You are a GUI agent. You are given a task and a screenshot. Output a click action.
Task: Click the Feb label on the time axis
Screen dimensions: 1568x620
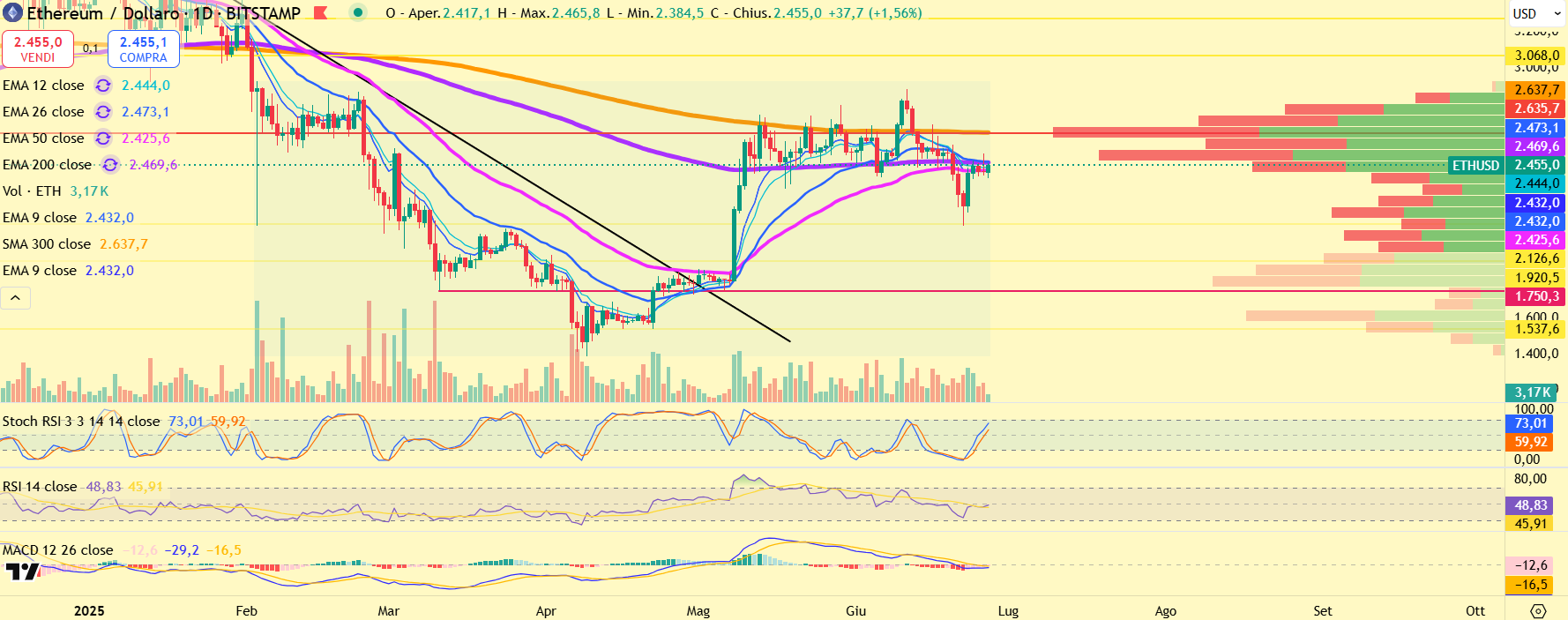tap(247, 611)
